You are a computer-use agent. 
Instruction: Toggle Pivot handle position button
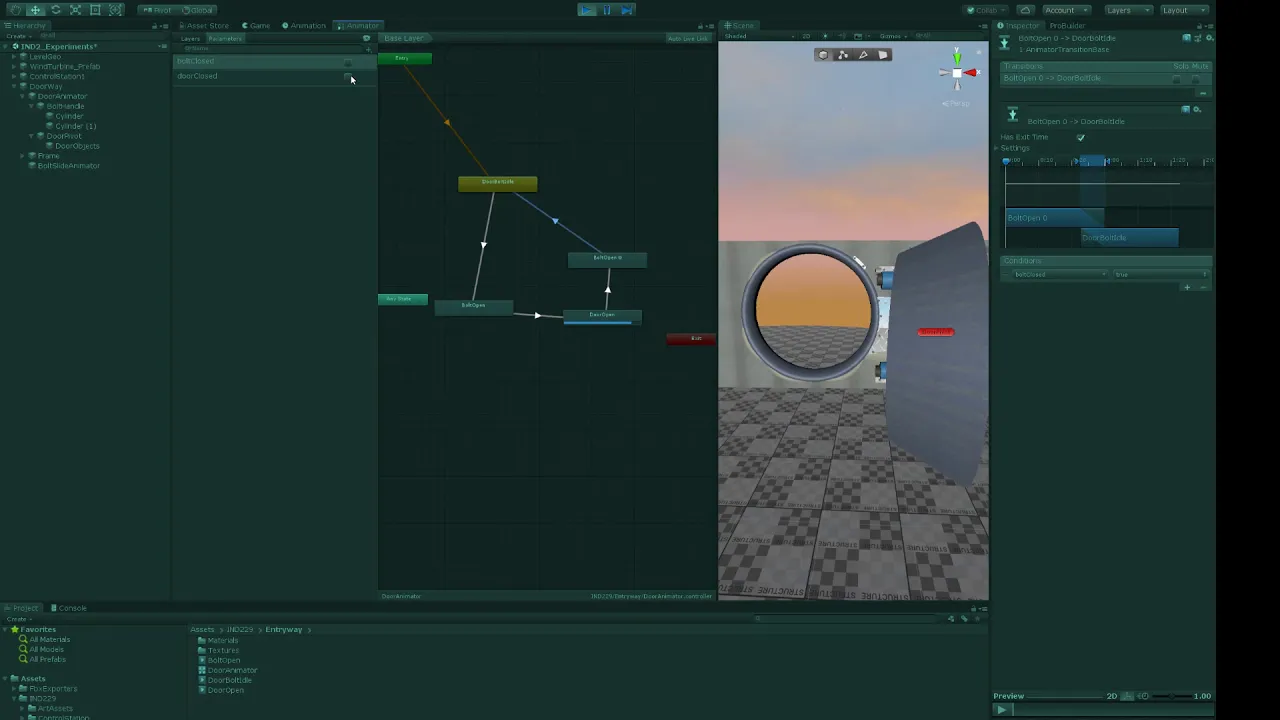157,10
